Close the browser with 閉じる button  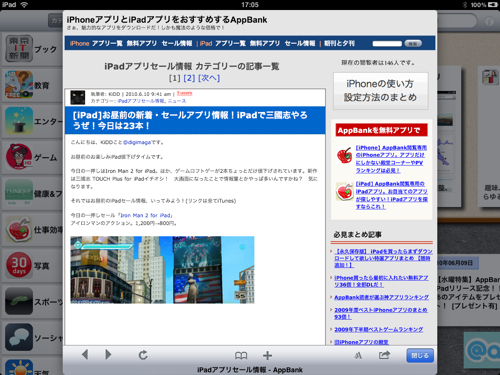(420, 355)
